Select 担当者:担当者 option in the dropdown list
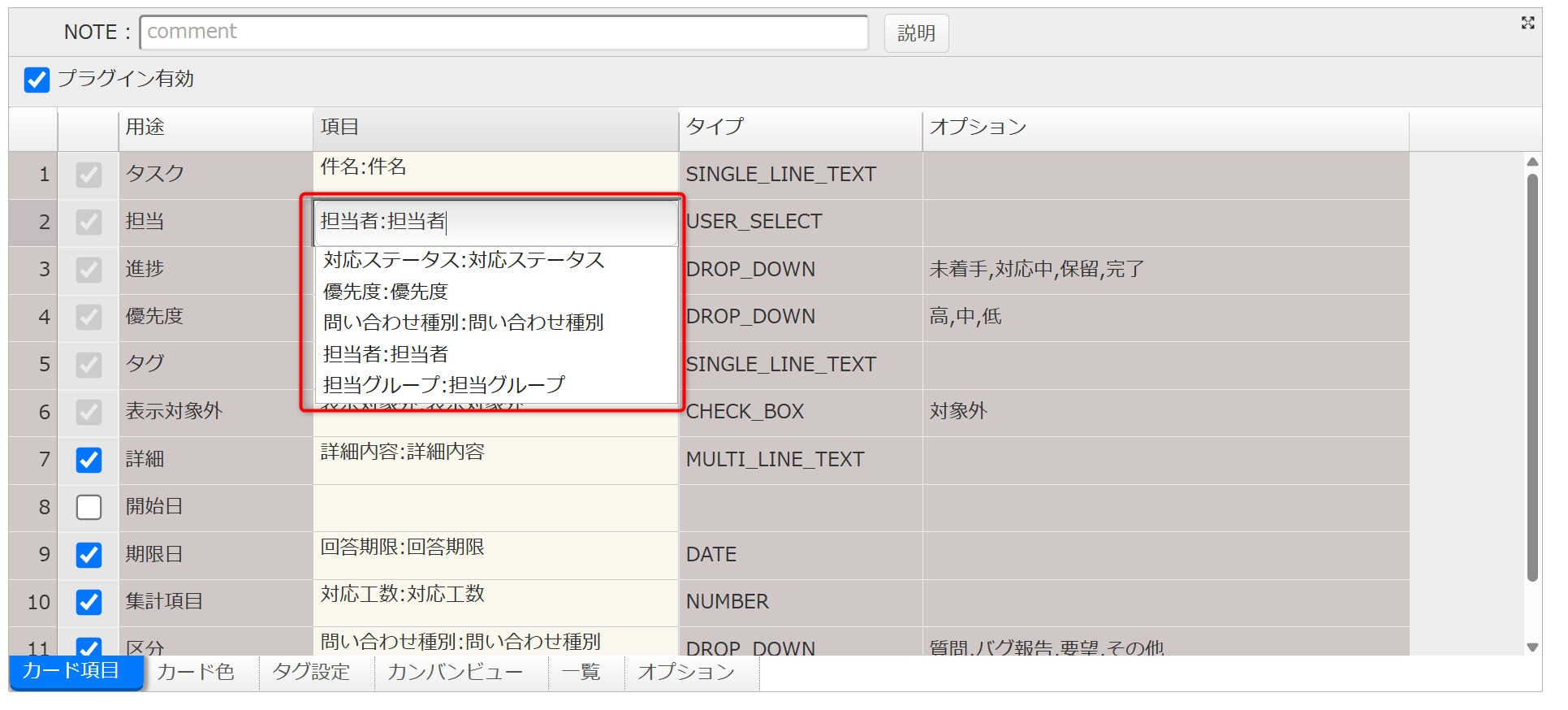Viewport: 1568px width, 710px height. tap(496, 354)
